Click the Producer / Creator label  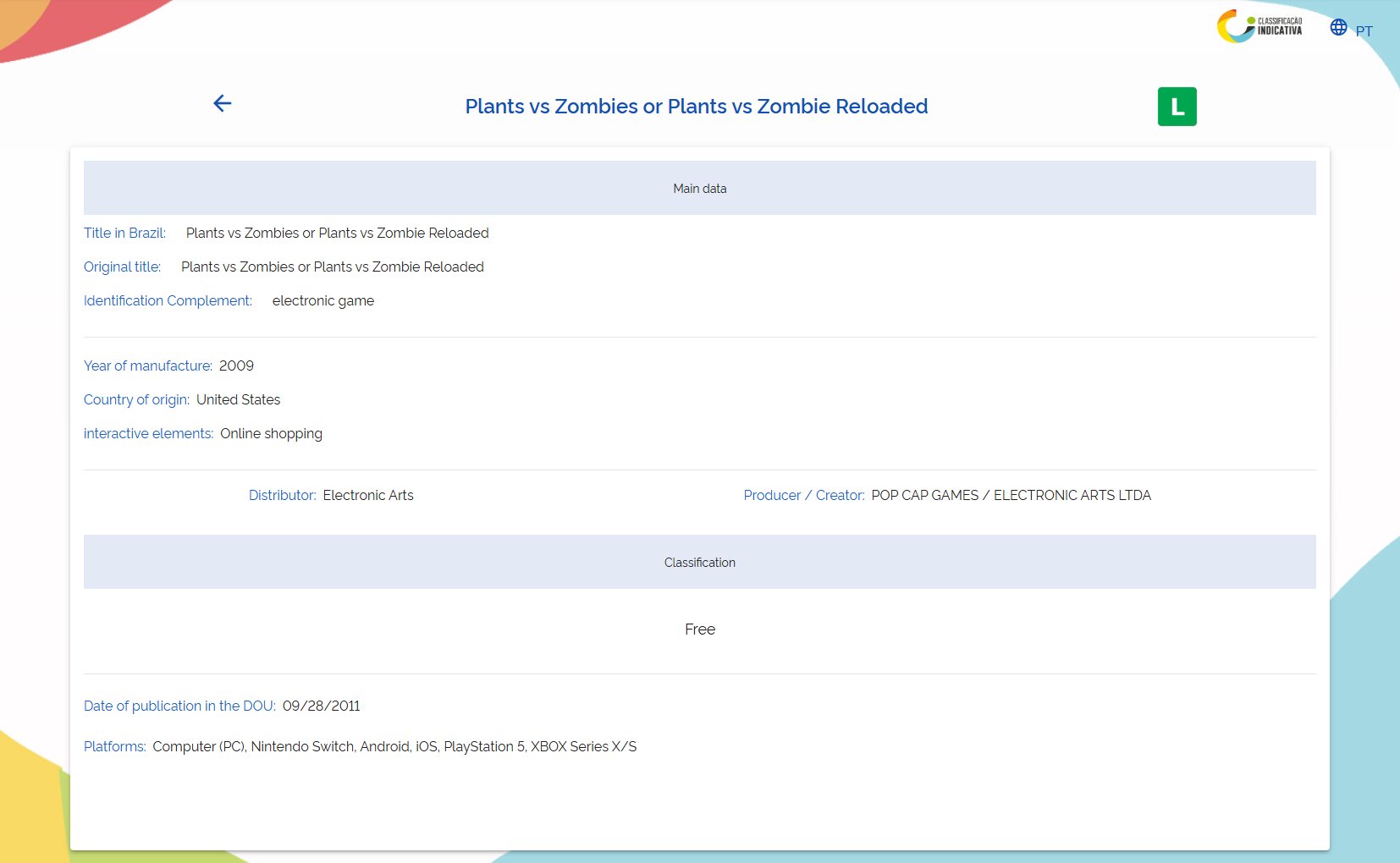pyautogui.click(x=803, y=496)
